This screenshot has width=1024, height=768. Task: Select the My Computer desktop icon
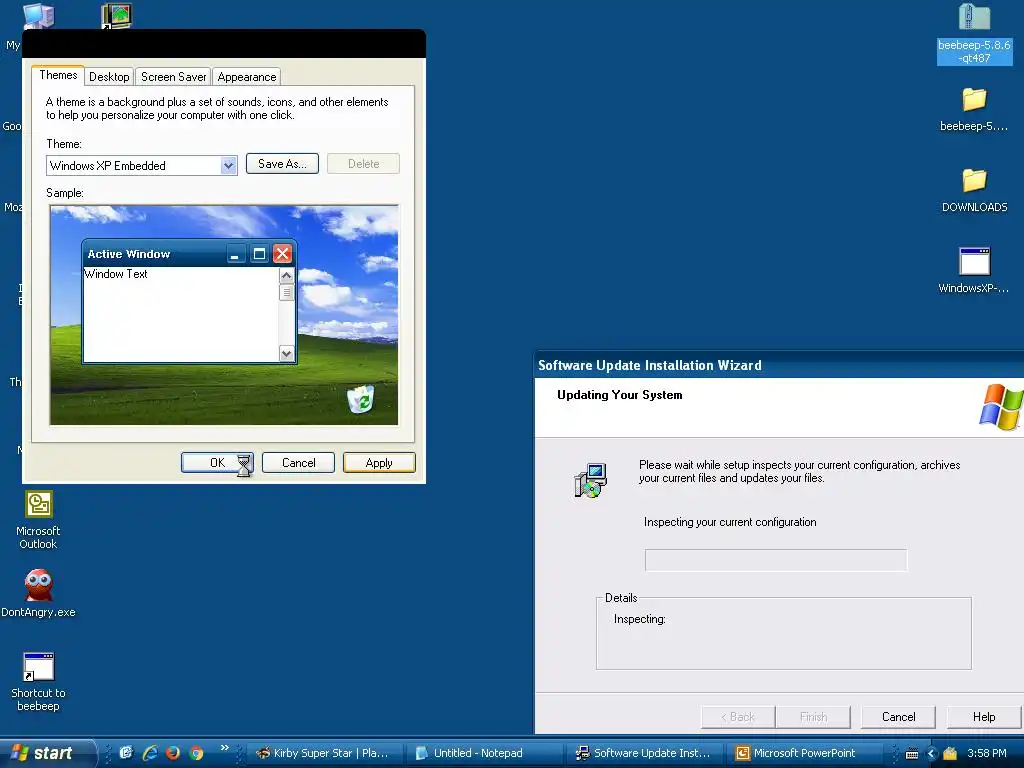point(39,16)
